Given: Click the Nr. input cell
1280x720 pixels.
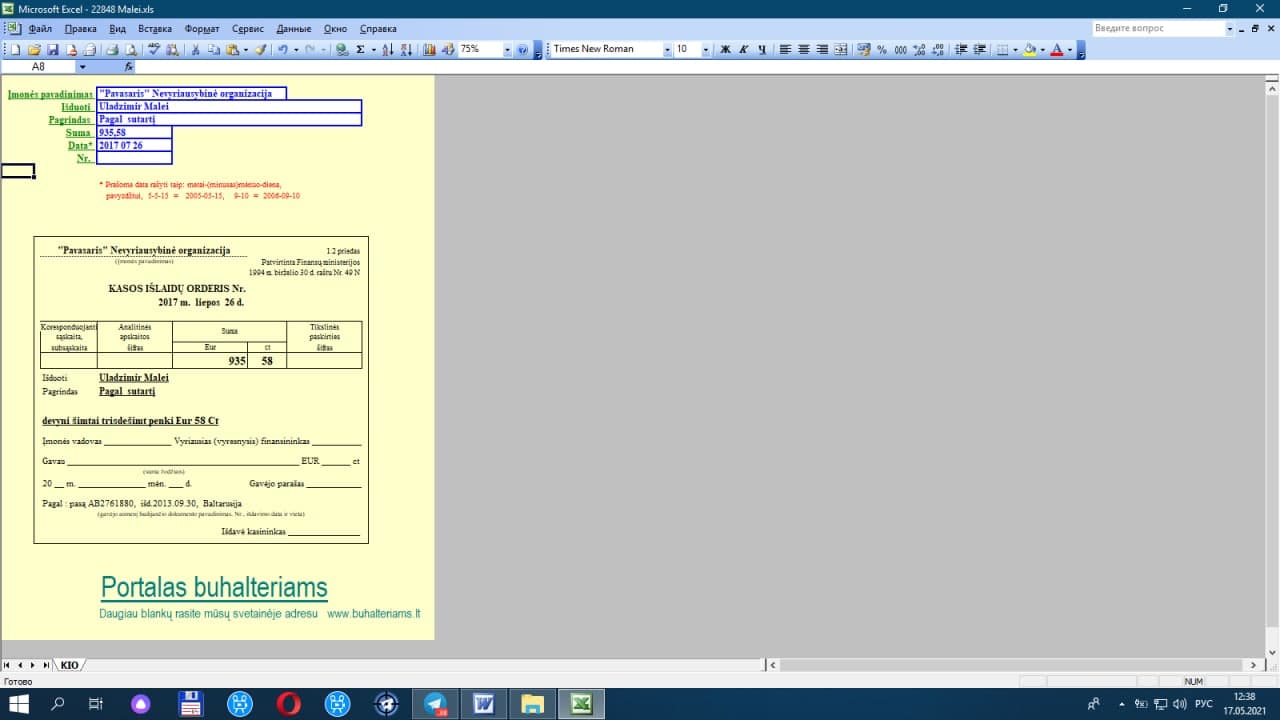Looking at the screenshot, I should pos(134,158).
